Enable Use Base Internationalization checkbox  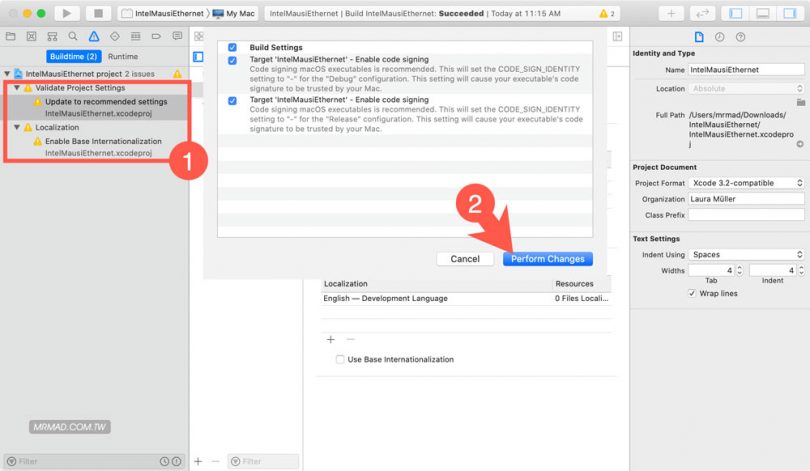pos(340,359)
